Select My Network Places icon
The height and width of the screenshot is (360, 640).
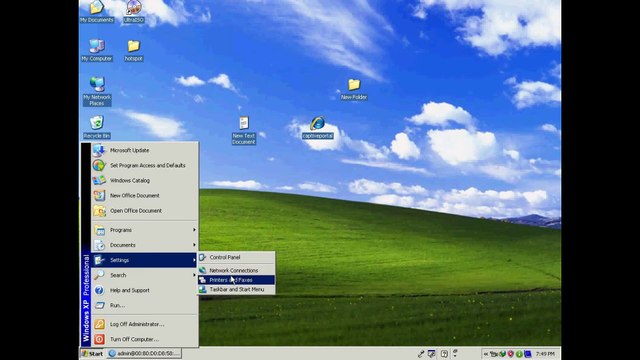(97, 91)
